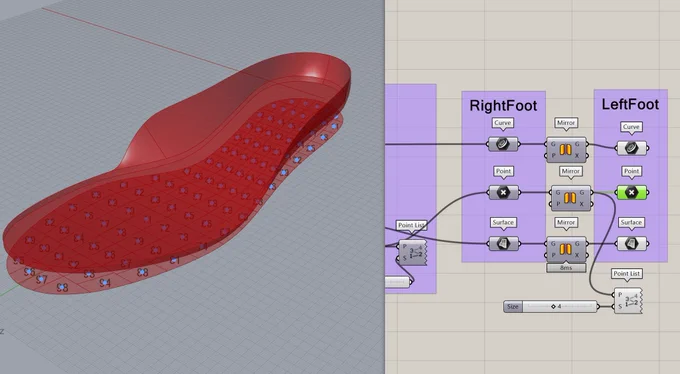Screen dimensions: 680x374
Task: Click the Surface label in the LeftFoot group
Action: coord(631,222)
